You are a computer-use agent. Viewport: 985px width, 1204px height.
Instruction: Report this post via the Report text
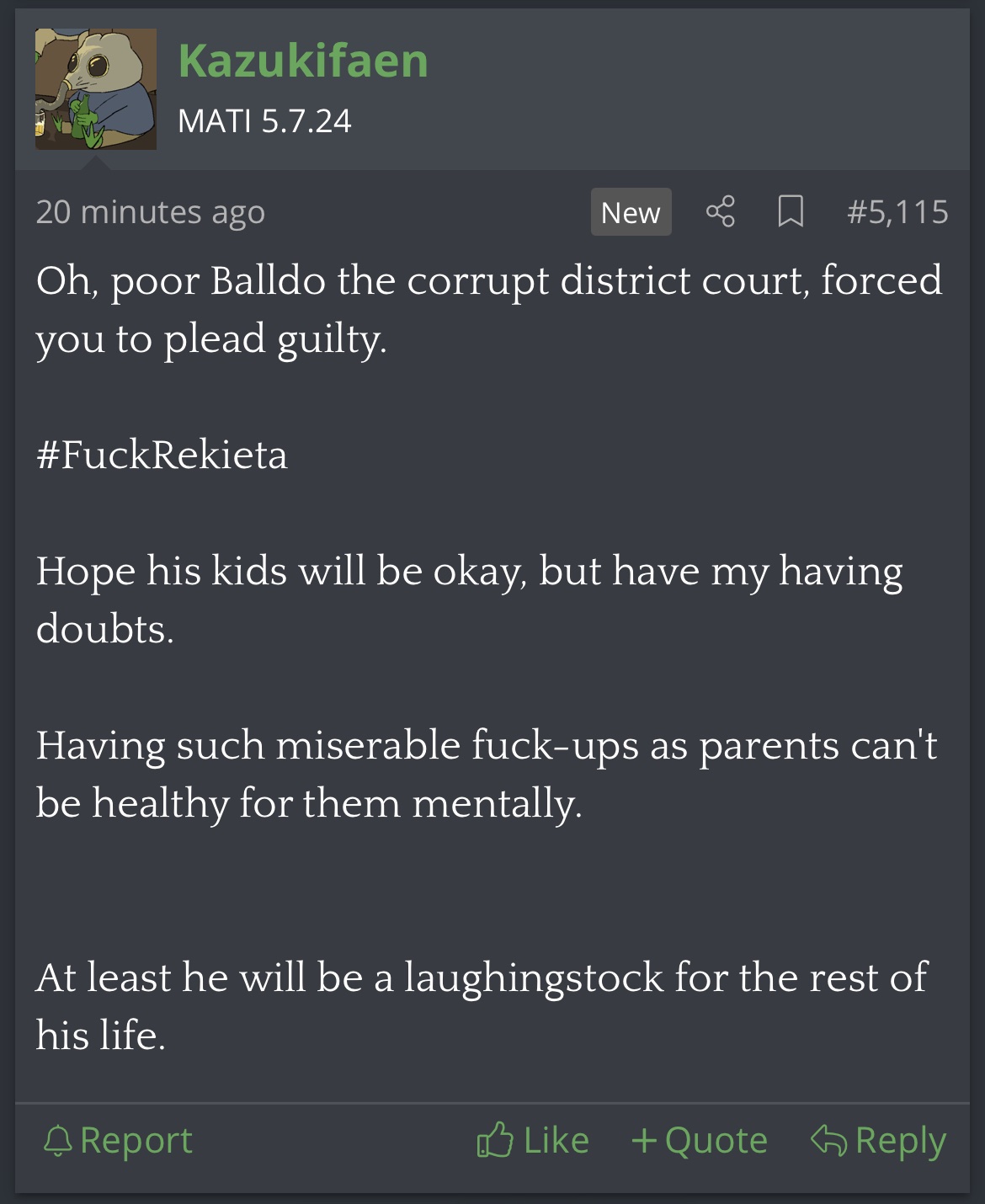click(136, 1141)
